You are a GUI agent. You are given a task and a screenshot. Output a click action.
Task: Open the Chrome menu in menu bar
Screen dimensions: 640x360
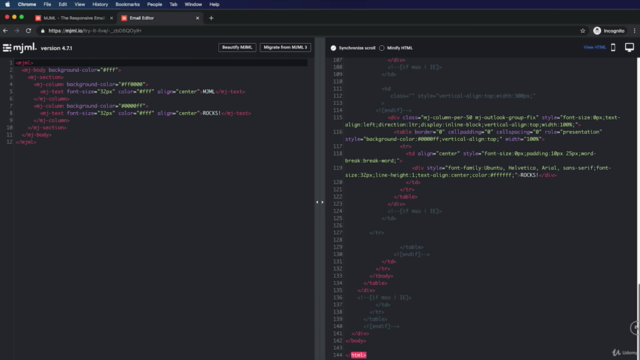click(x=27, y=4)
